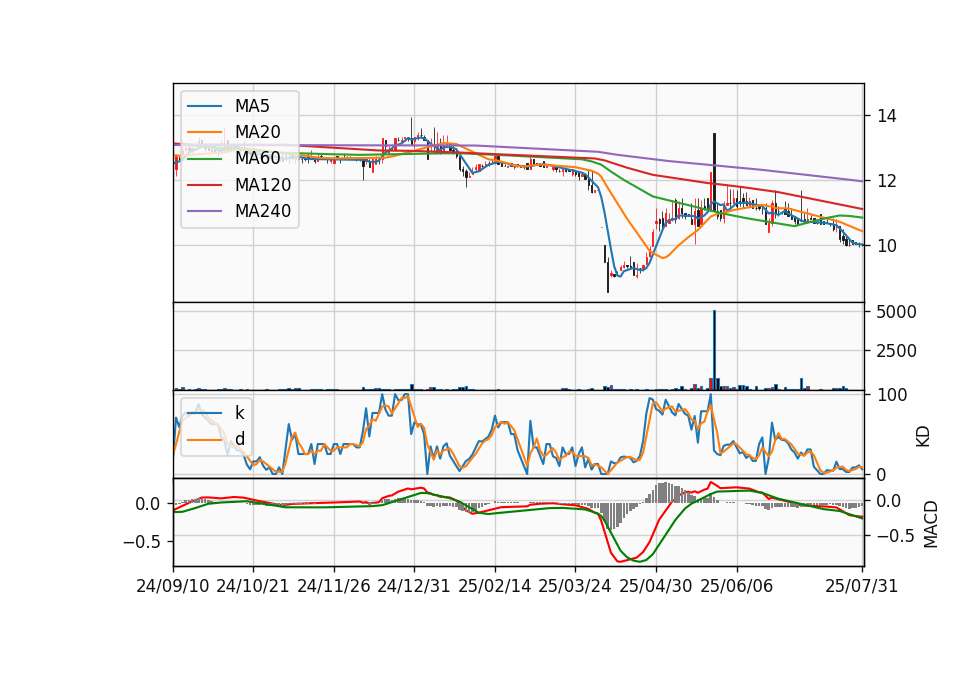Click the KD axis value 100
The image size is (960, 690).
tap(892, 395)
